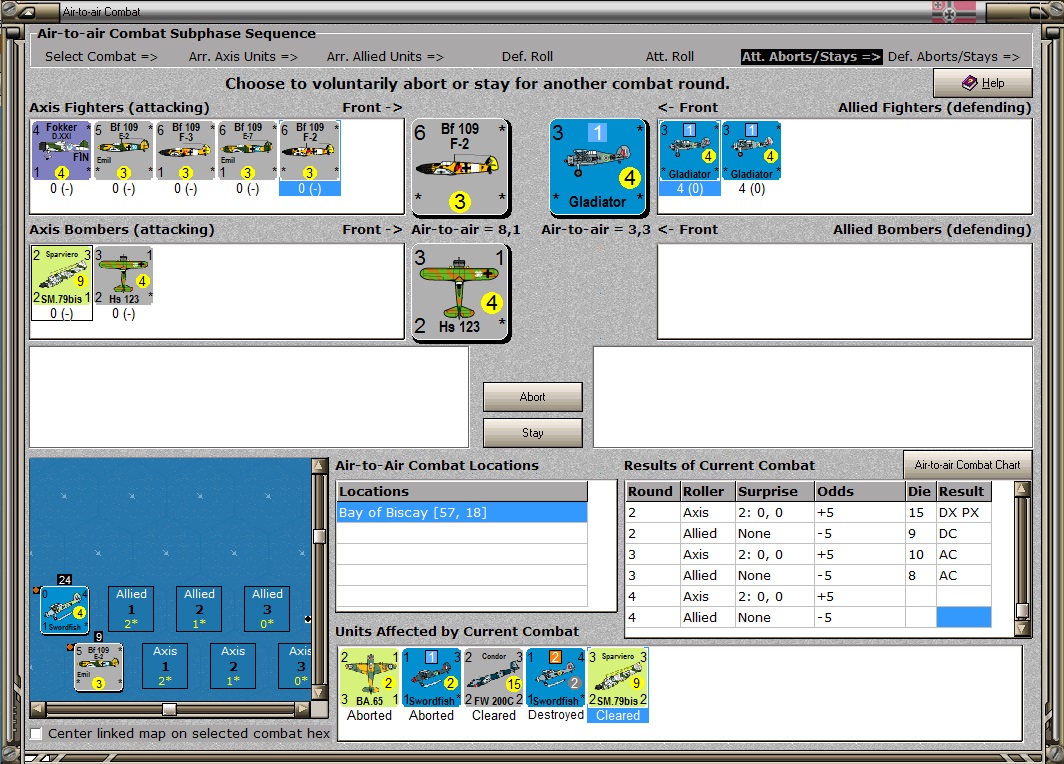Screen dimensions: 1064x764
Task: Click the map horizontal scrollbar thumb
Action: click(x=169, y=709)
